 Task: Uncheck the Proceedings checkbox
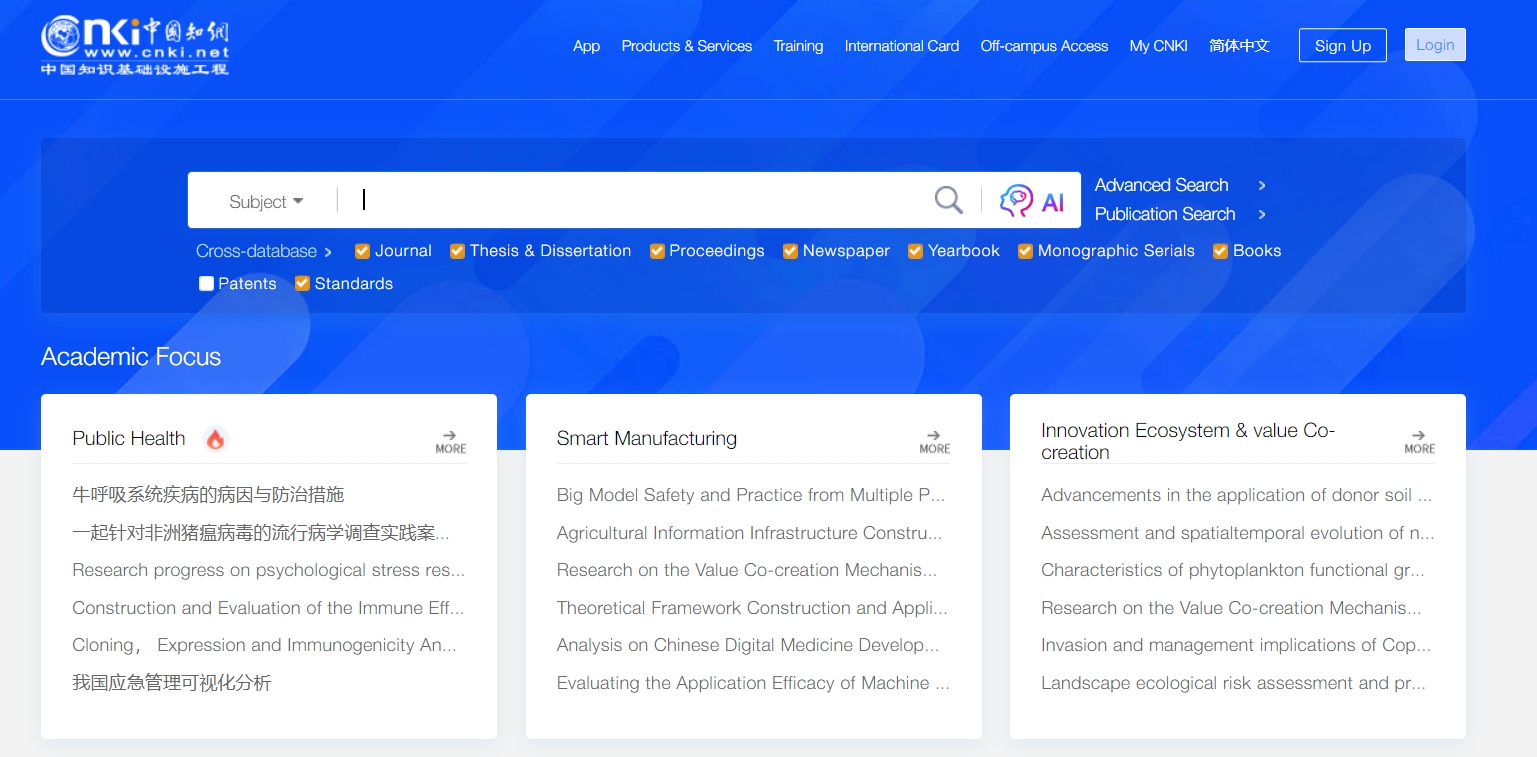[657, 251]
